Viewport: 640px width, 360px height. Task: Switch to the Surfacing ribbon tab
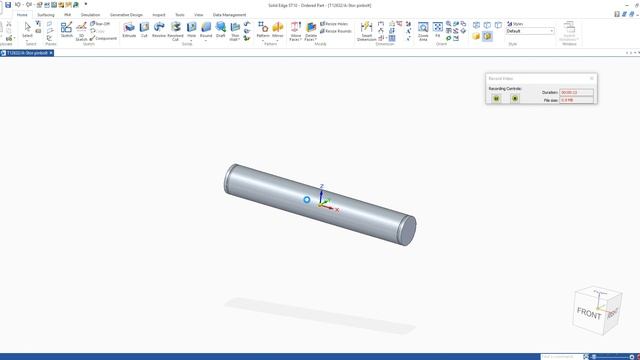[46, 15]
